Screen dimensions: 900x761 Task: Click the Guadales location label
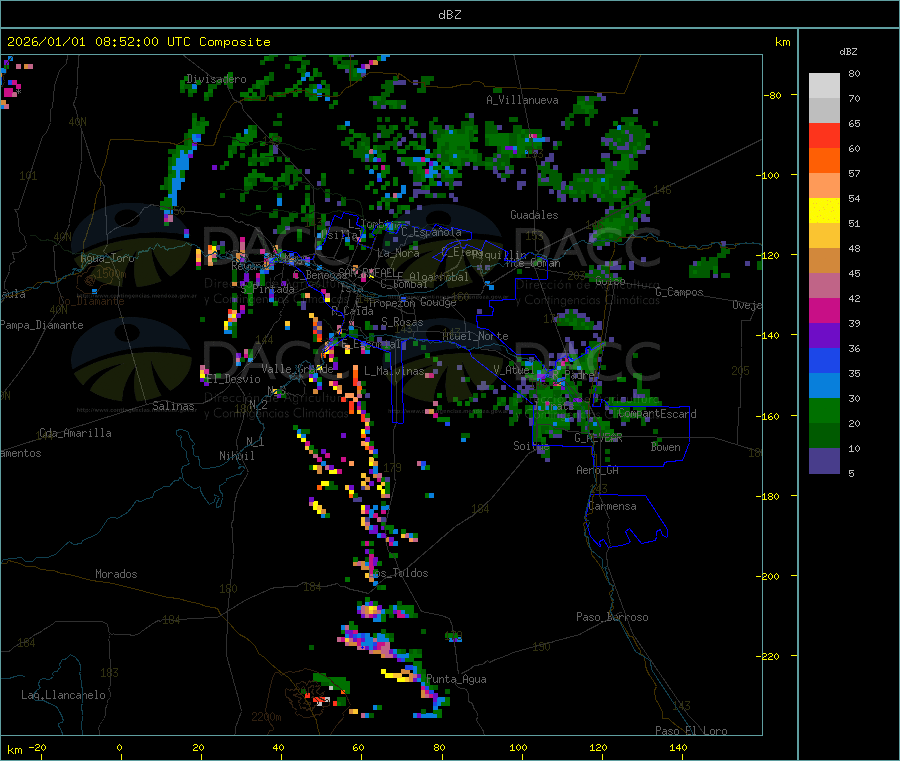(534, 215)
